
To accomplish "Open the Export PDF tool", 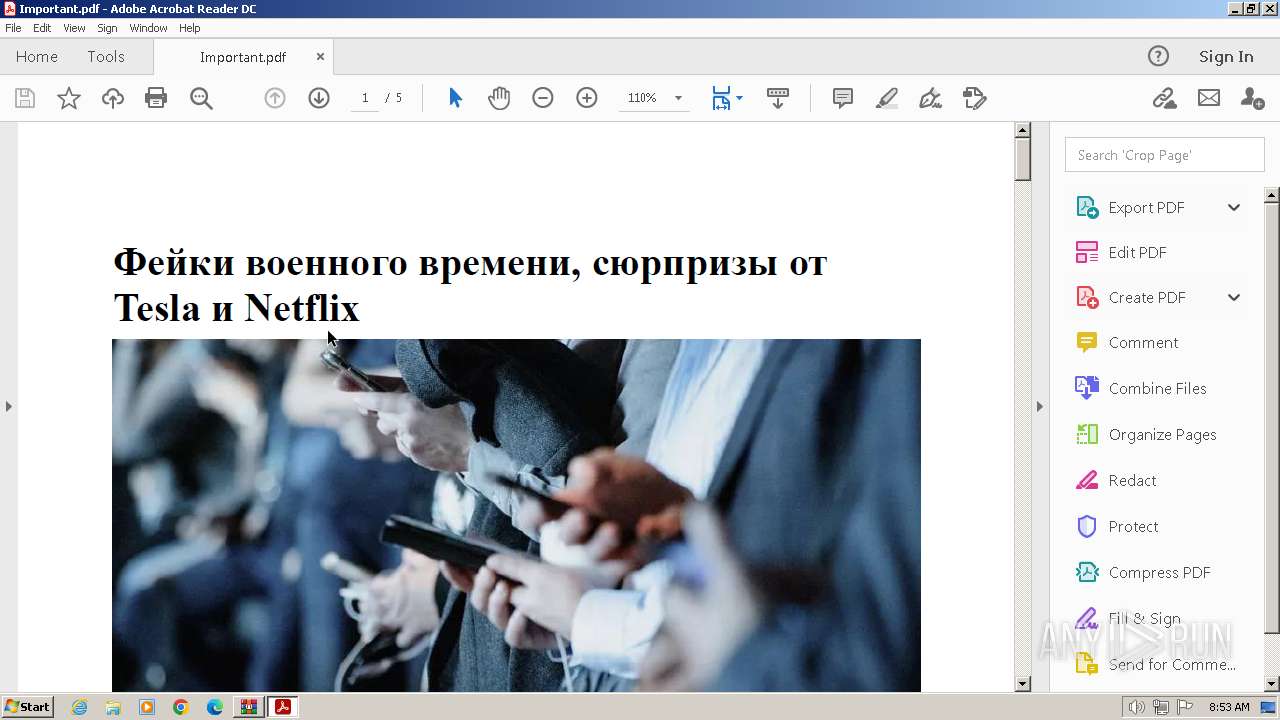I will pyautogui.click(x=1145, y=207).
